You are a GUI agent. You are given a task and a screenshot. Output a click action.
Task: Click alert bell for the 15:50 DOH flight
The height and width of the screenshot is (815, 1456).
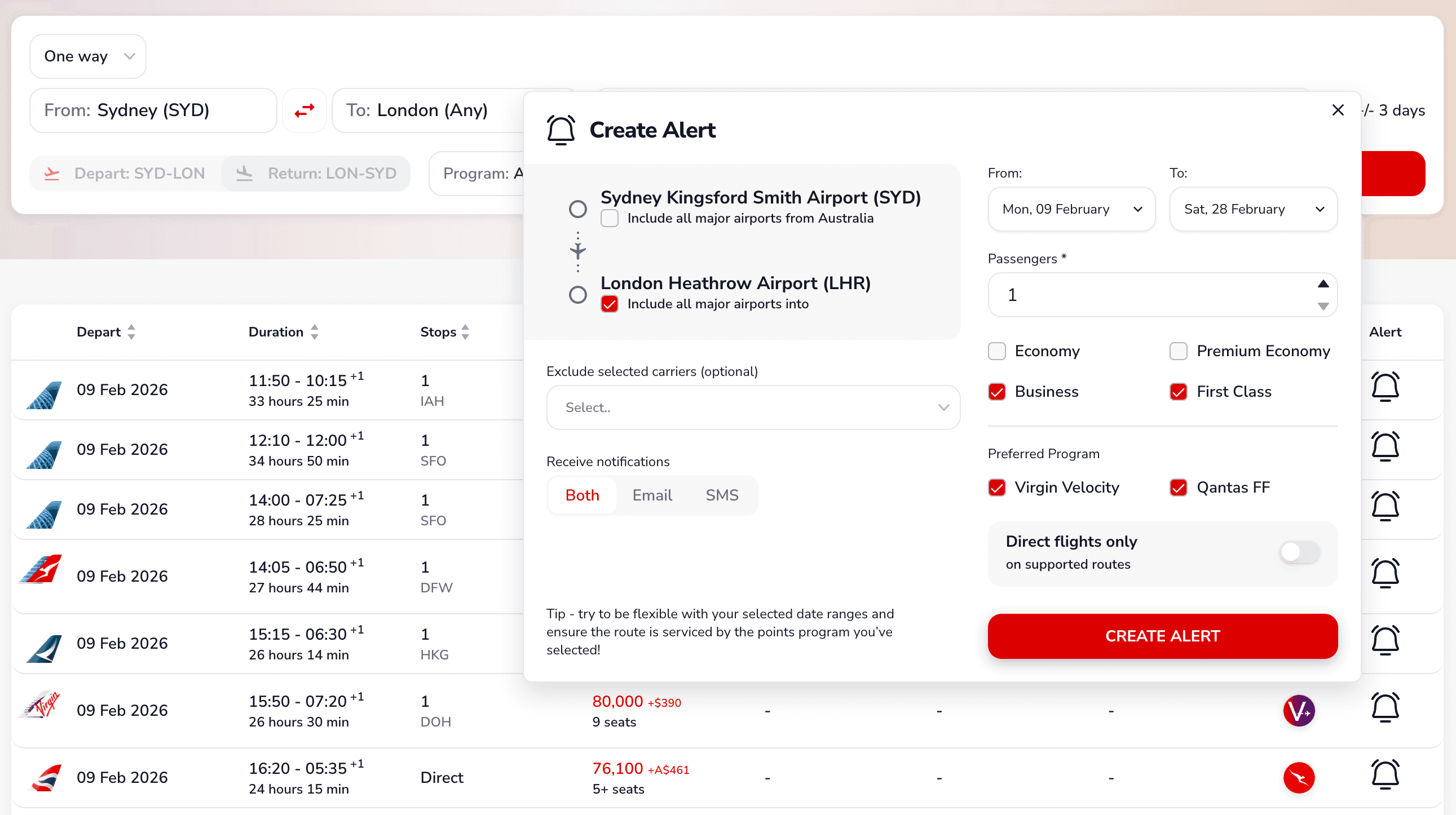pyautogui.click(x=1385, y=708)
